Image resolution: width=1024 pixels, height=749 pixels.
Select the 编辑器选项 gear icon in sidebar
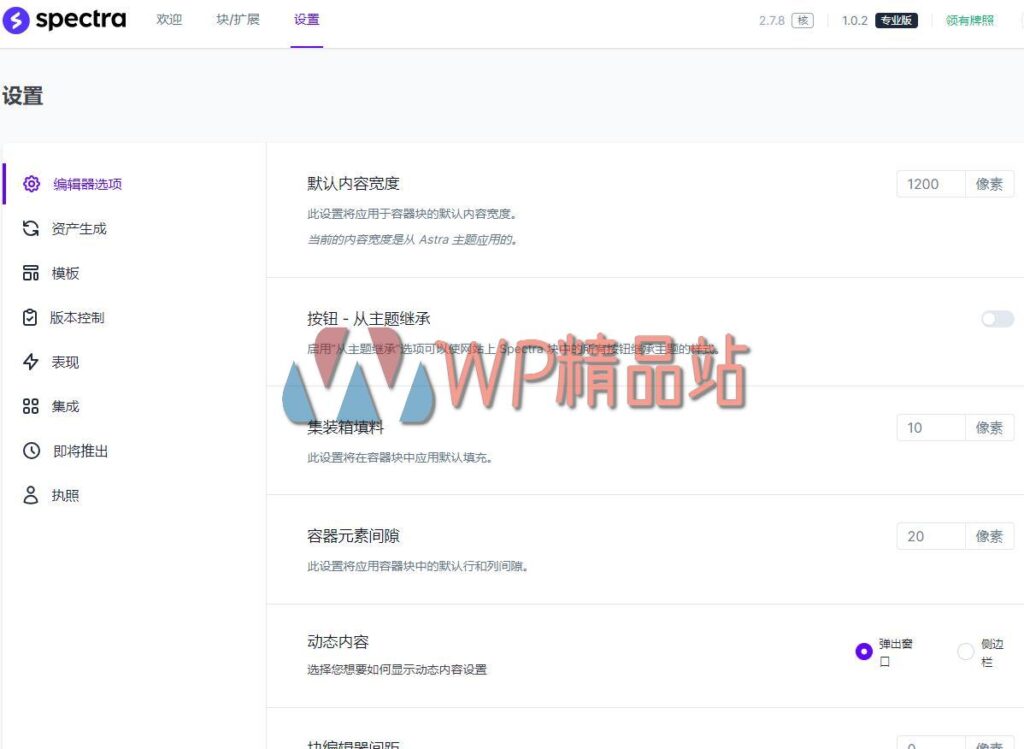pos(30,184)
